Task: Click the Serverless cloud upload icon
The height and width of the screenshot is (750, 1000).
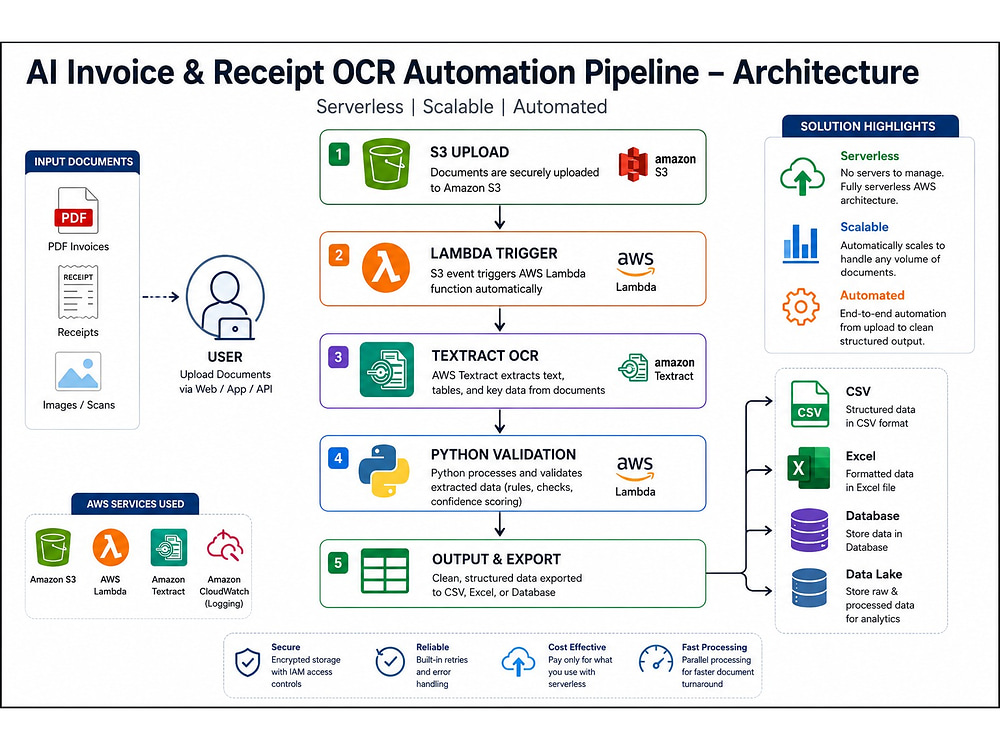Action: click(x=802, y=177)
